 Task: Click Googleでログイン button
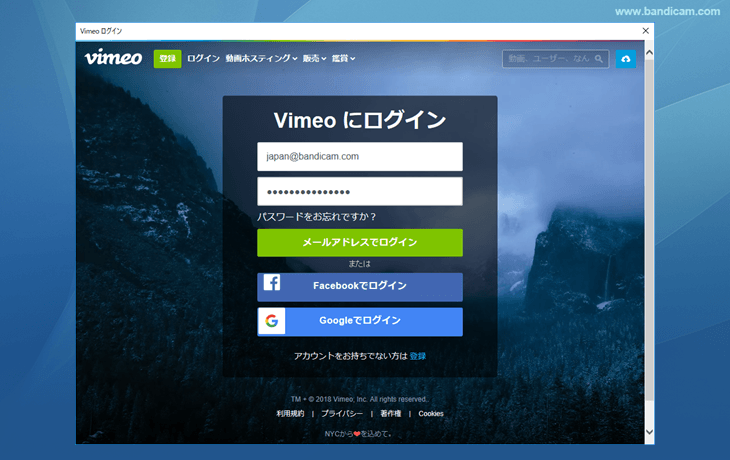pyautogui.click(x=360, y=322)
